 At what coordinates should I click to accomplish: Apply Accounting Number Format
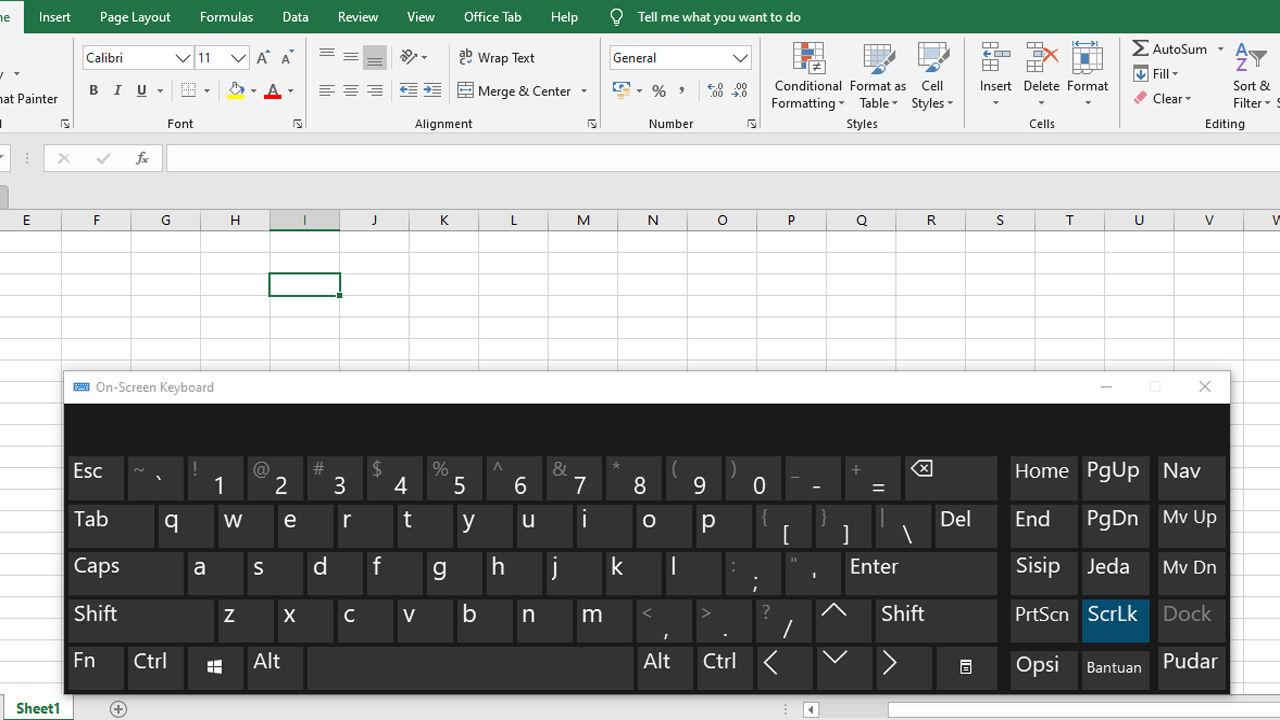tap(622, 91)
